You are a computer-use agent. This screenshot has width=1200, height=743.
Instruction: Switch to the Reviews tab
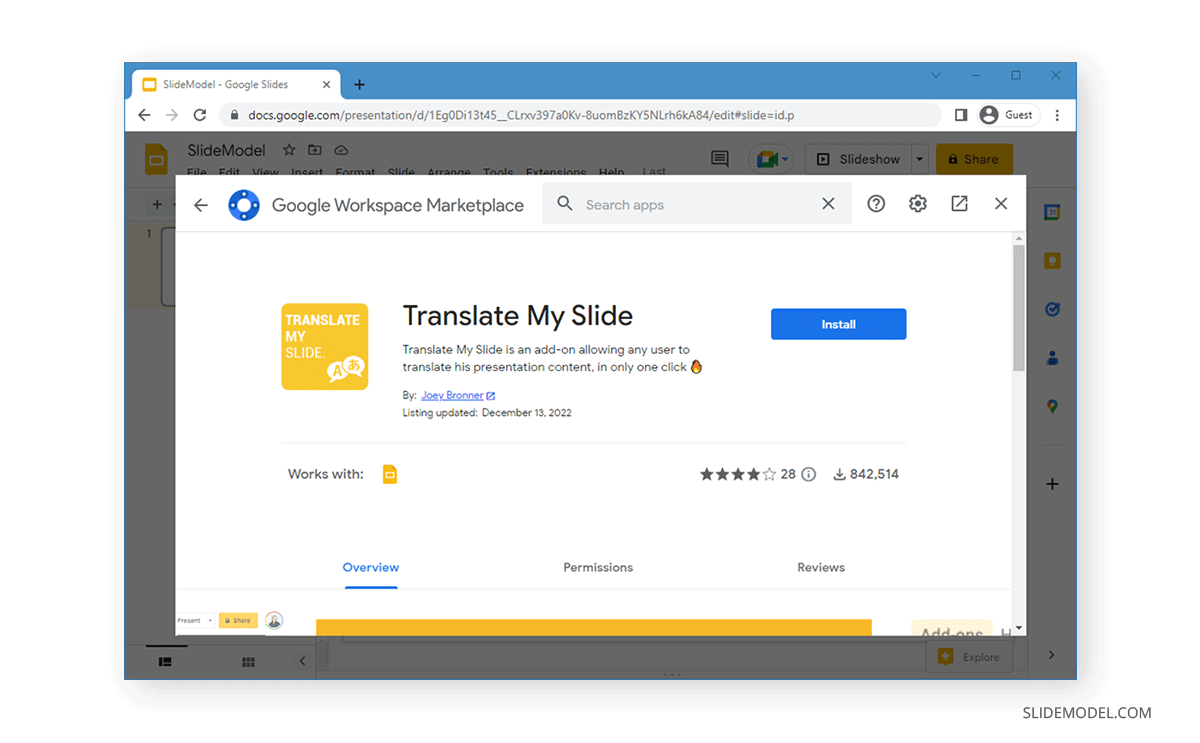[821, 567]
